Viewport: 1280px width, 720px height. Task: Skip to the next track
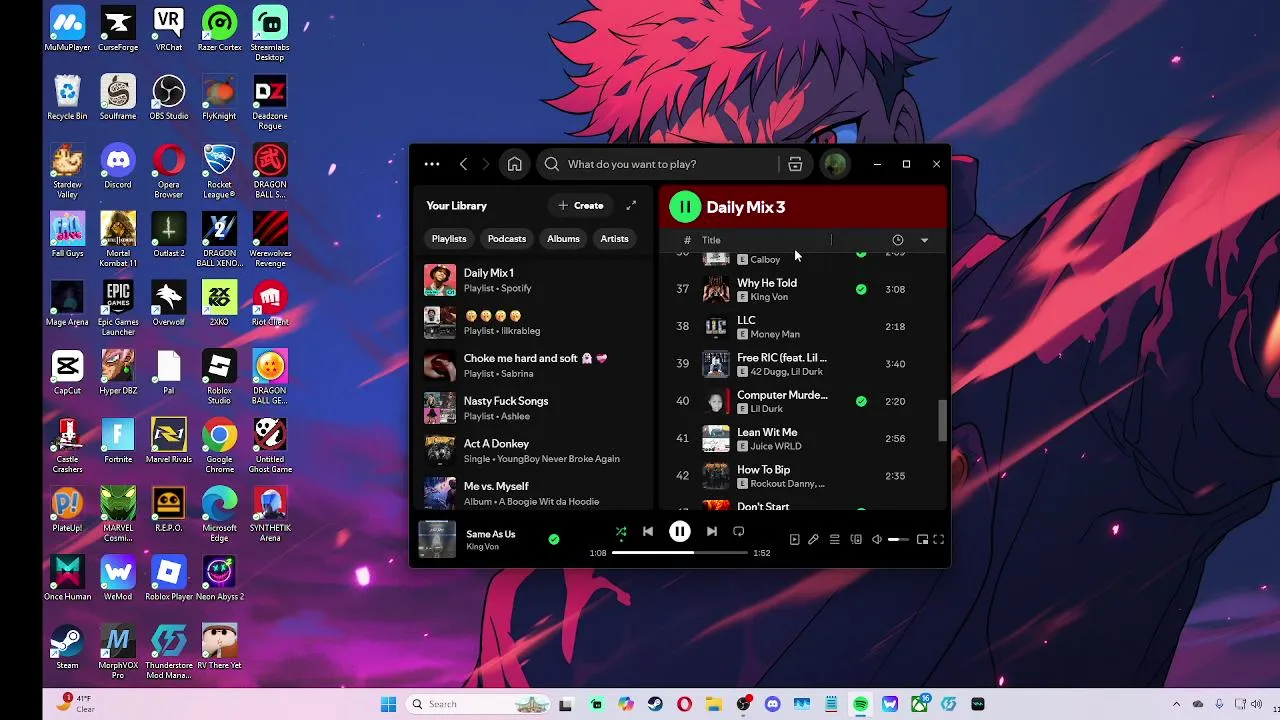[712, 532]
